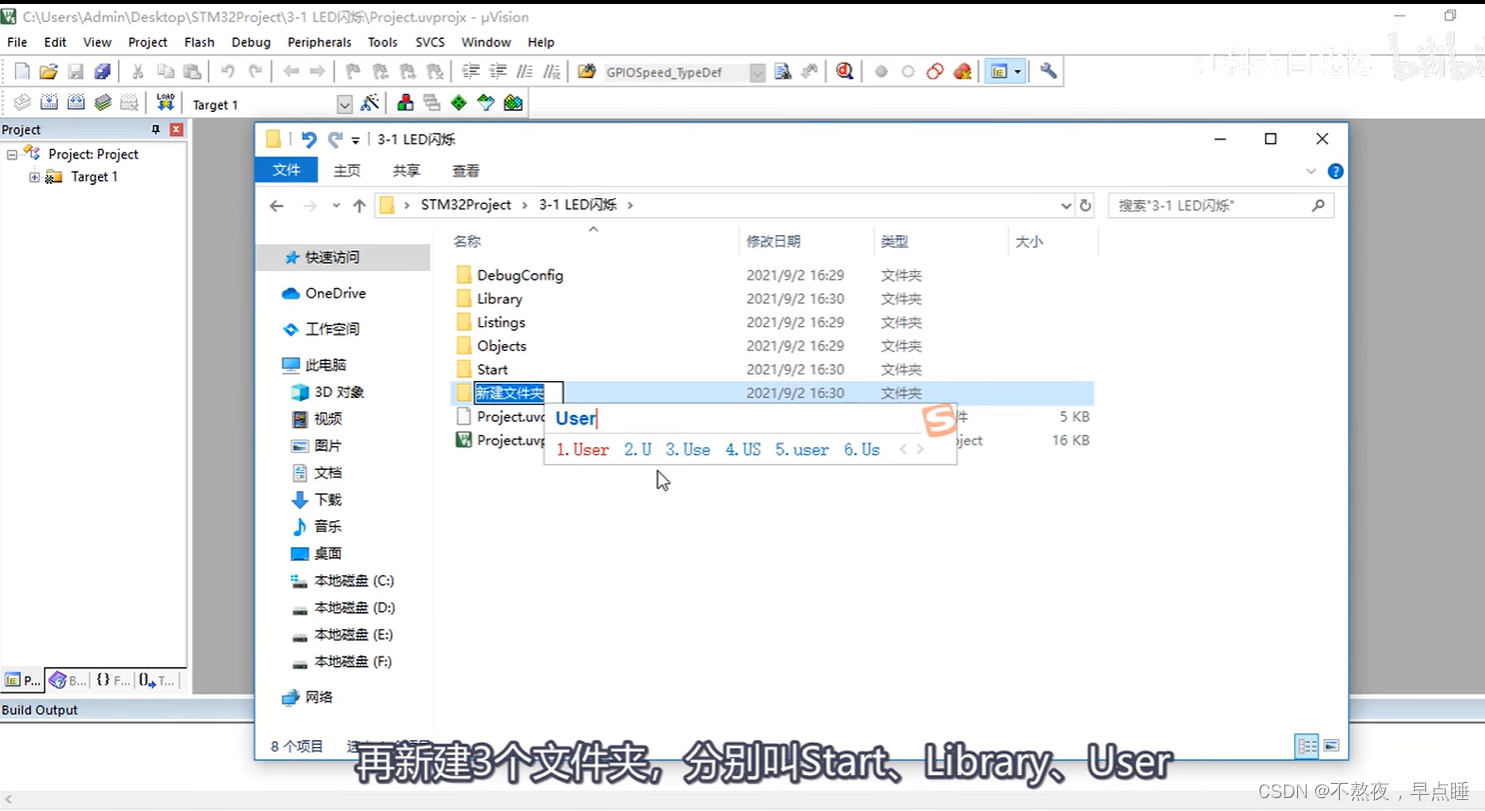Screen dimensions: 1485x811
Task: Click the Rebuild all target files icon
Action: (75, 102)
